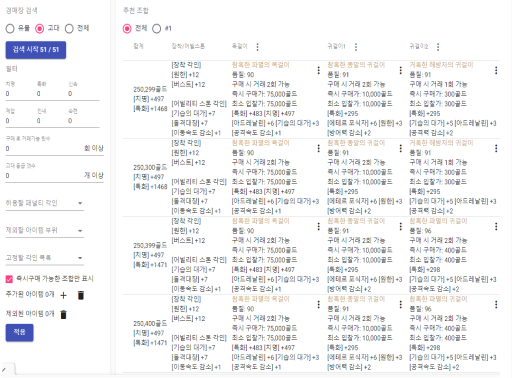The image size is (512, 378).
Task: Click the 추가된 아이템 0개 label
Action: tap(30, 295)
